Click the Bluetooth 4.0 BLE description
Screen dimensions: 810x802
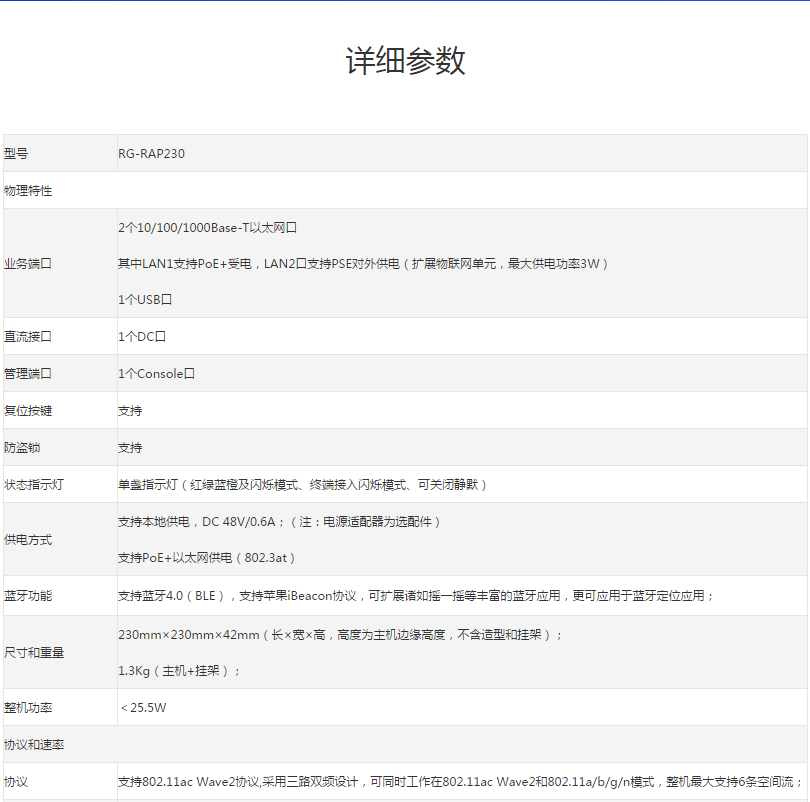416,596
